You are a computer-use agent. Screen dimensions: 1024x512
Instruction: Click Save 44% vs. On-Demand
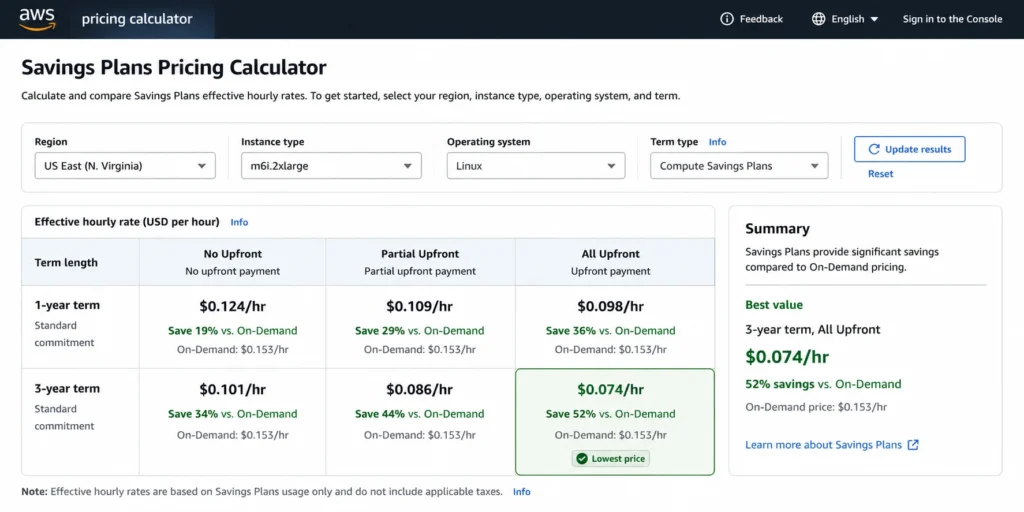pyautogui.click(x=420, y=414)
